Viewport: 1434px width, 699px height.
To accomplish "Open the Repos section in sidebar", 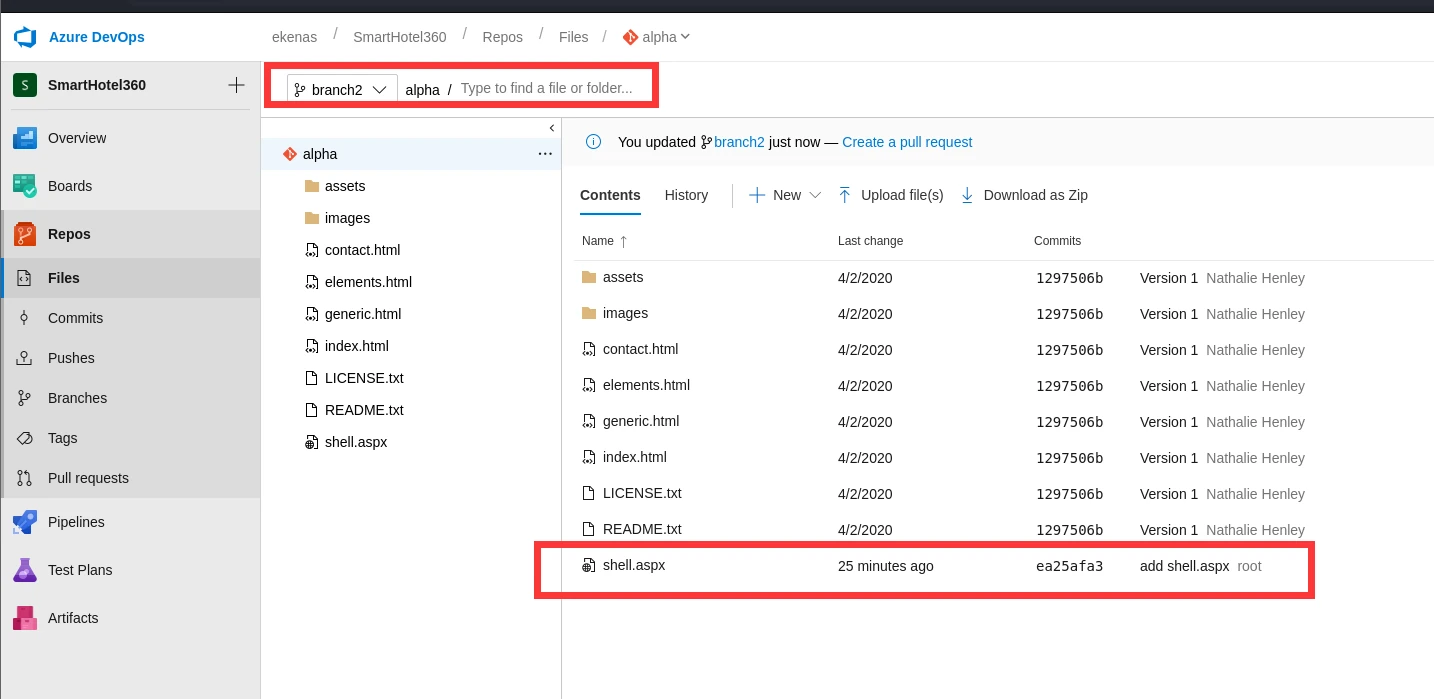I will pos(130,234).
